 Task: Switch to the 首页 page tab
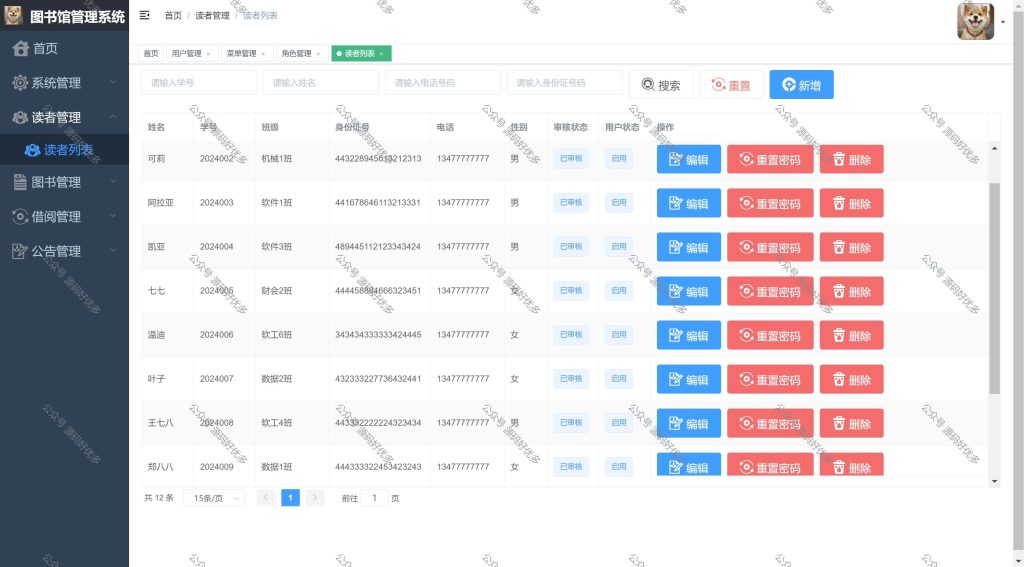click(151, 54)
